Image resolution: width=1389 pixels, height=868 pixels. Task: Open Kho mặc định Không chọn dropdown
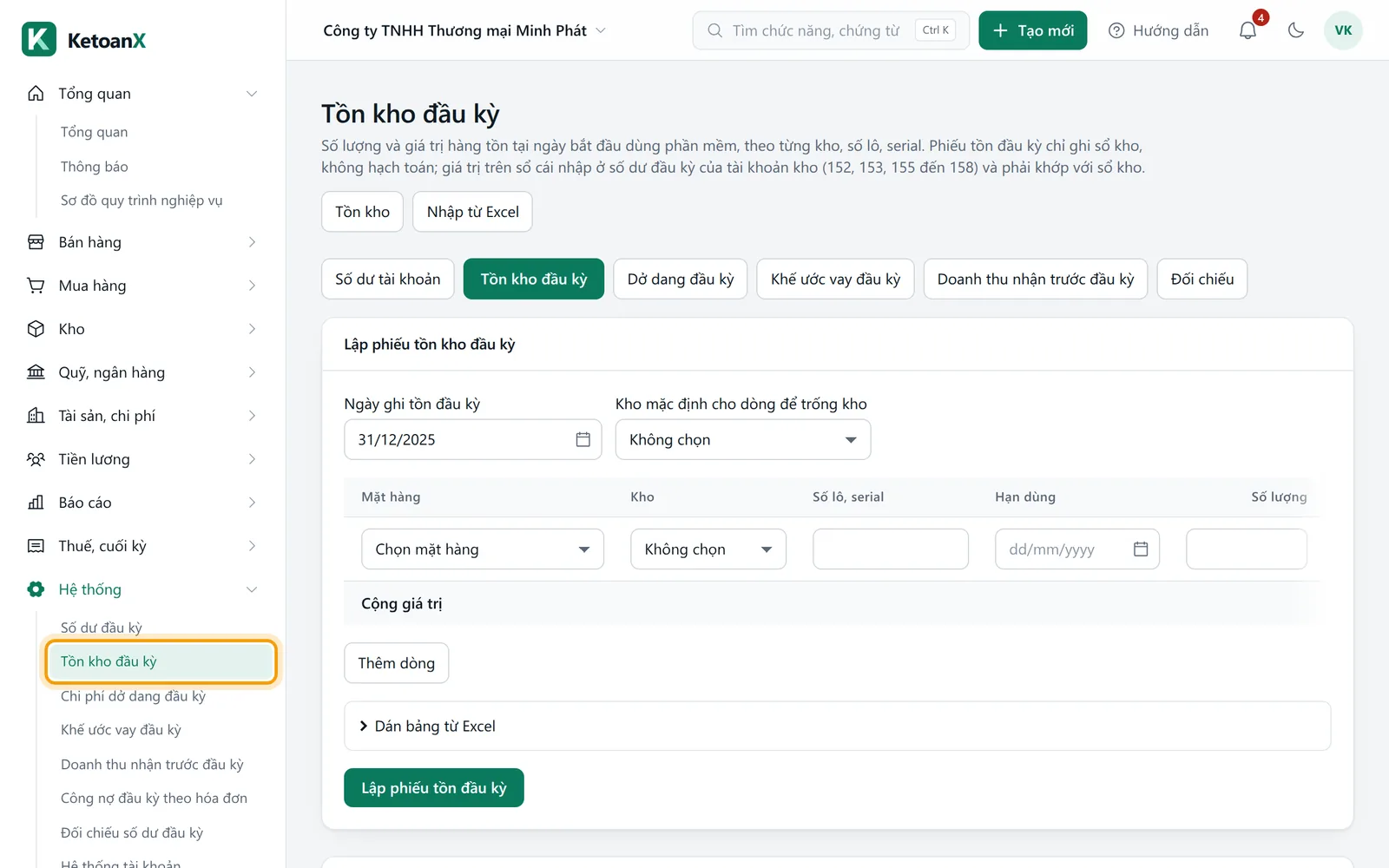click(x=743, y=439)
